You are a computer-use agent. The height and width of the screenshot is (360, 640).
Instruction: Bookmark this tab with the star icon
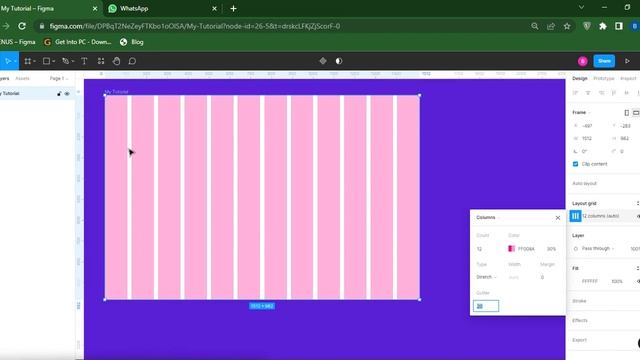coord(567,26)
